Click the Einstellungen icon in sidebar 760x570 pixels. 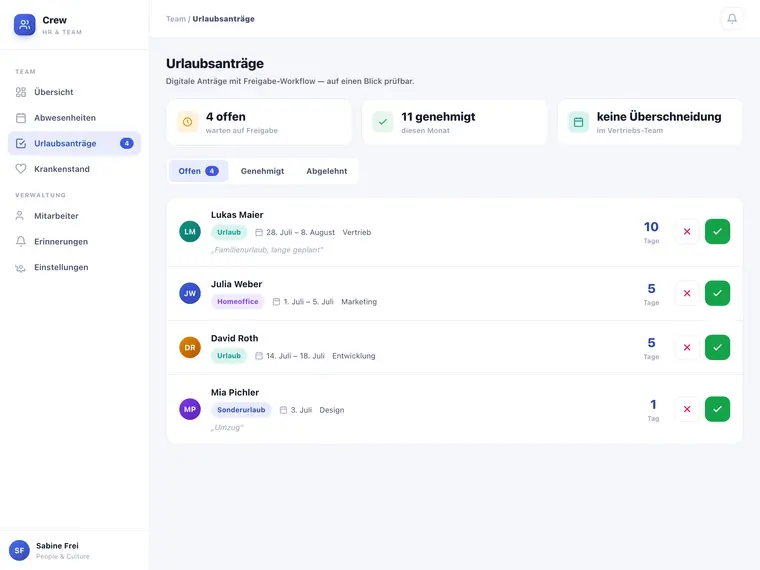point(20,268)
